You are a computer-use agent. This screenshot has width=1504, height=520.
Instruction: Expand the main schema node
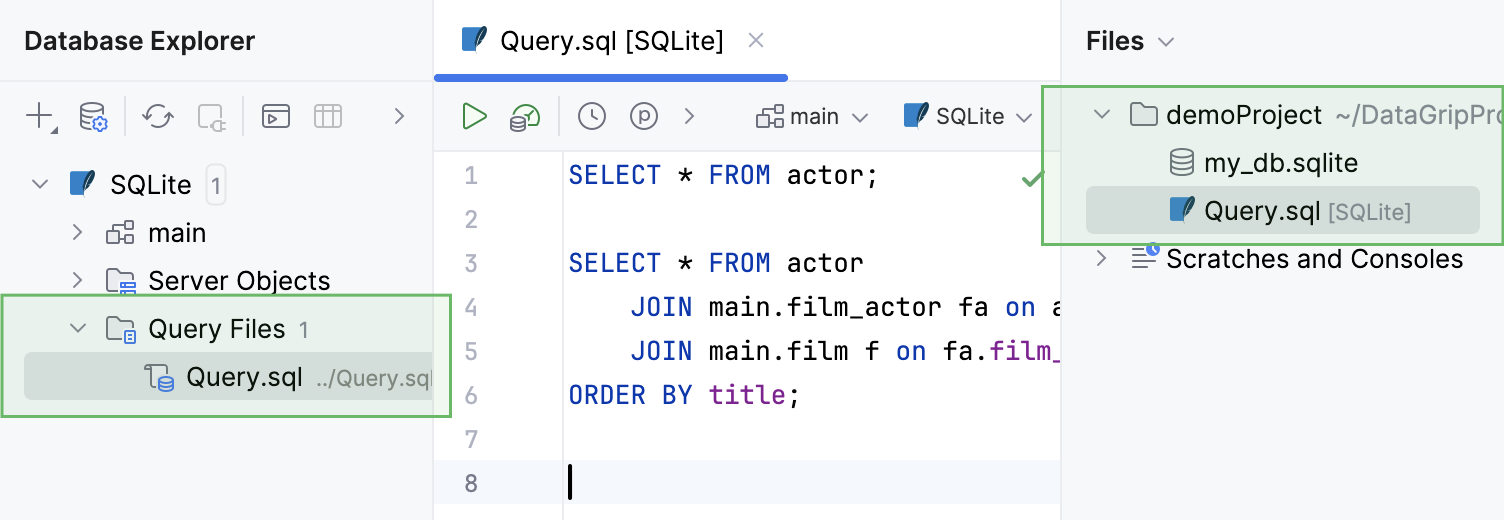coord(77,233)
